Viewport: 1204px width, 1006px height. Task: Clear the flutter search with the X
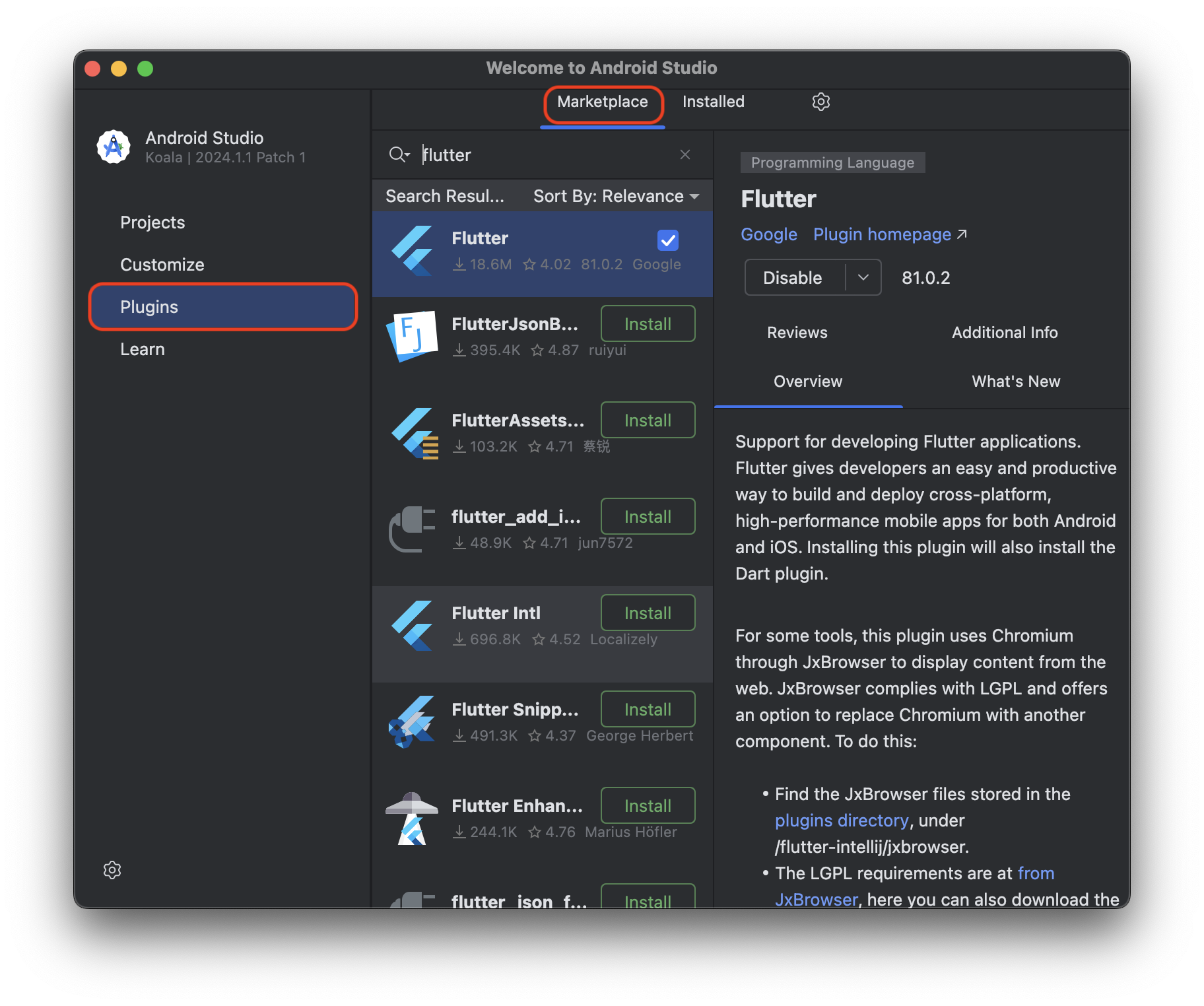[x=685, y=154]
